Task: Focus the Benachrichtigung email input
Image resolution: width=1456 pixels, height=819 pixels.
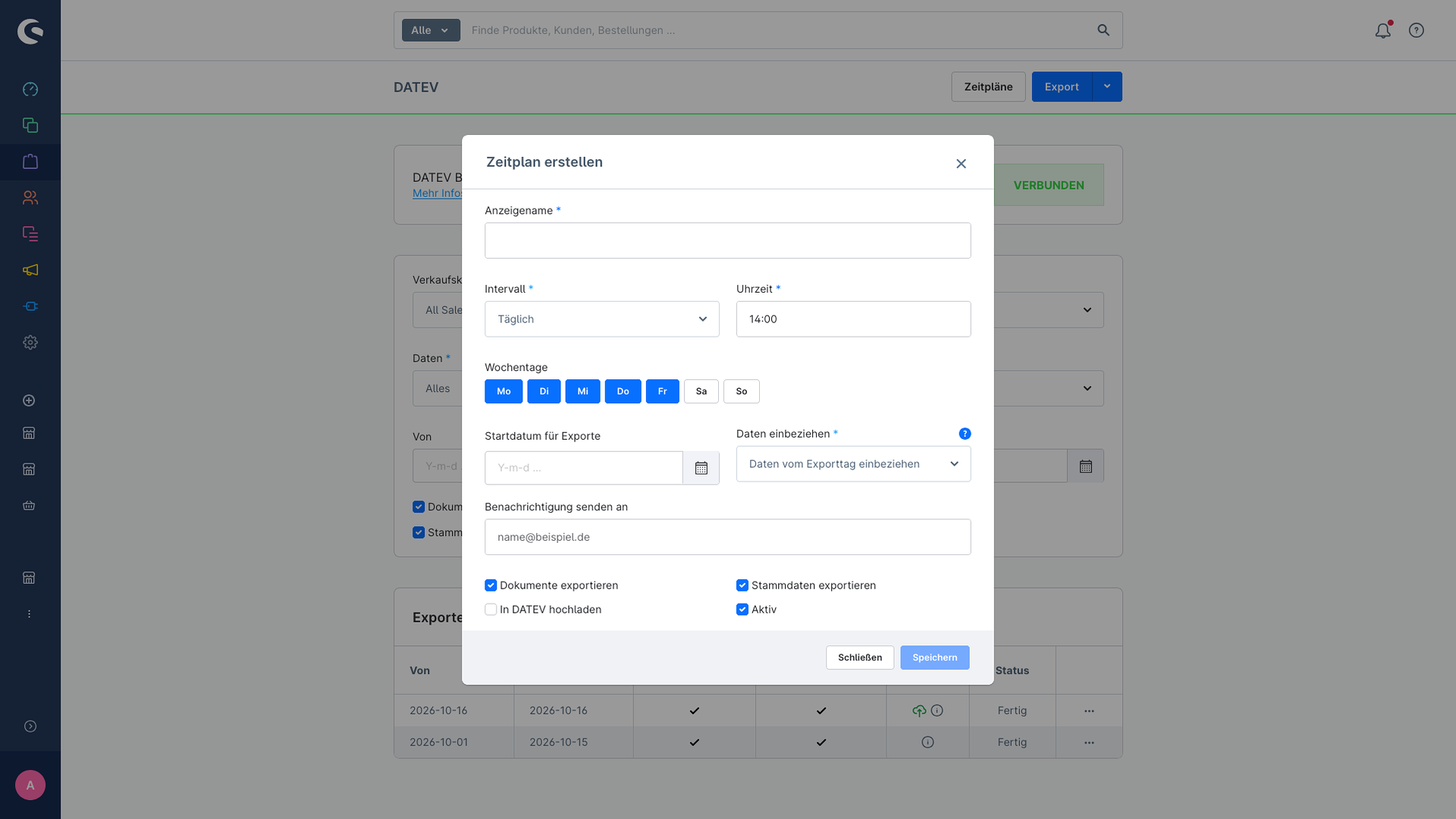Action: [728, 537]
